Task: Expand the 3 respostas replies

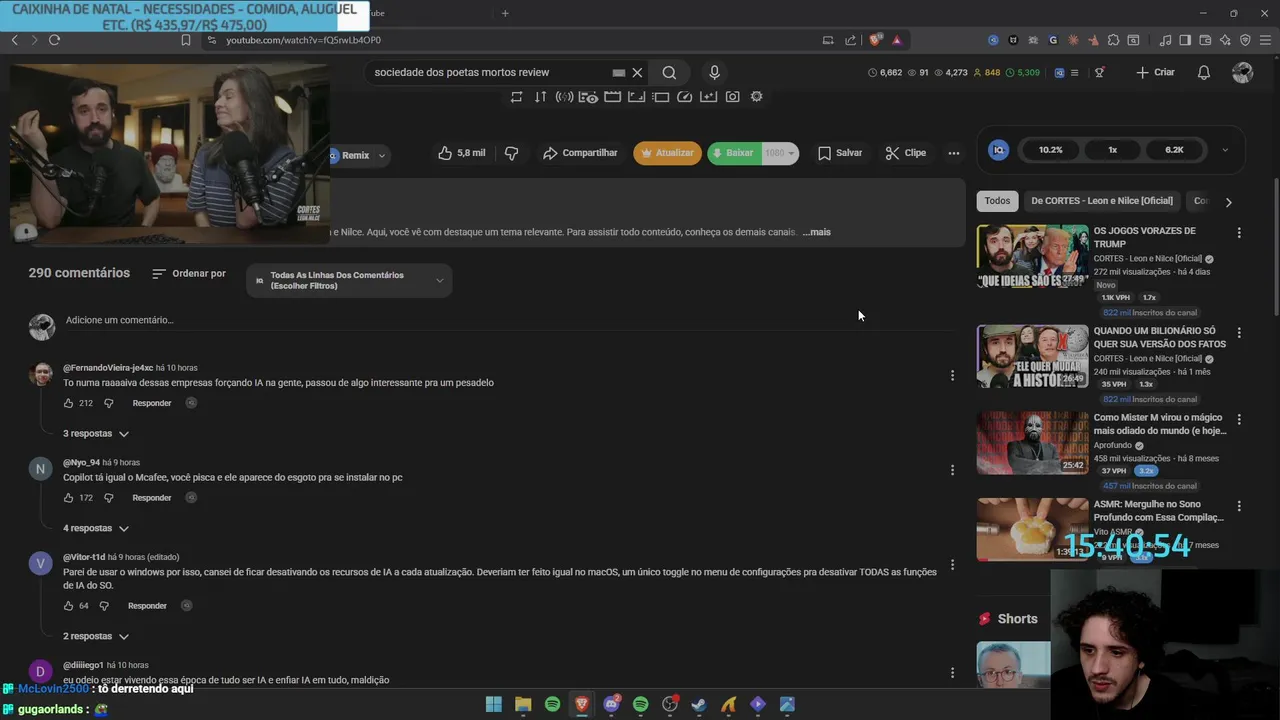Action: click(96, 434)
